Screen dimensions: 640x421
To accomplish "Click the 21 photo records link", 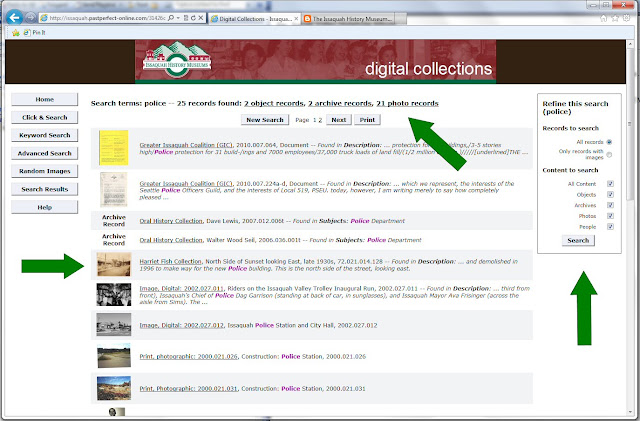I will pyautogui.click(x=407, y=103).
